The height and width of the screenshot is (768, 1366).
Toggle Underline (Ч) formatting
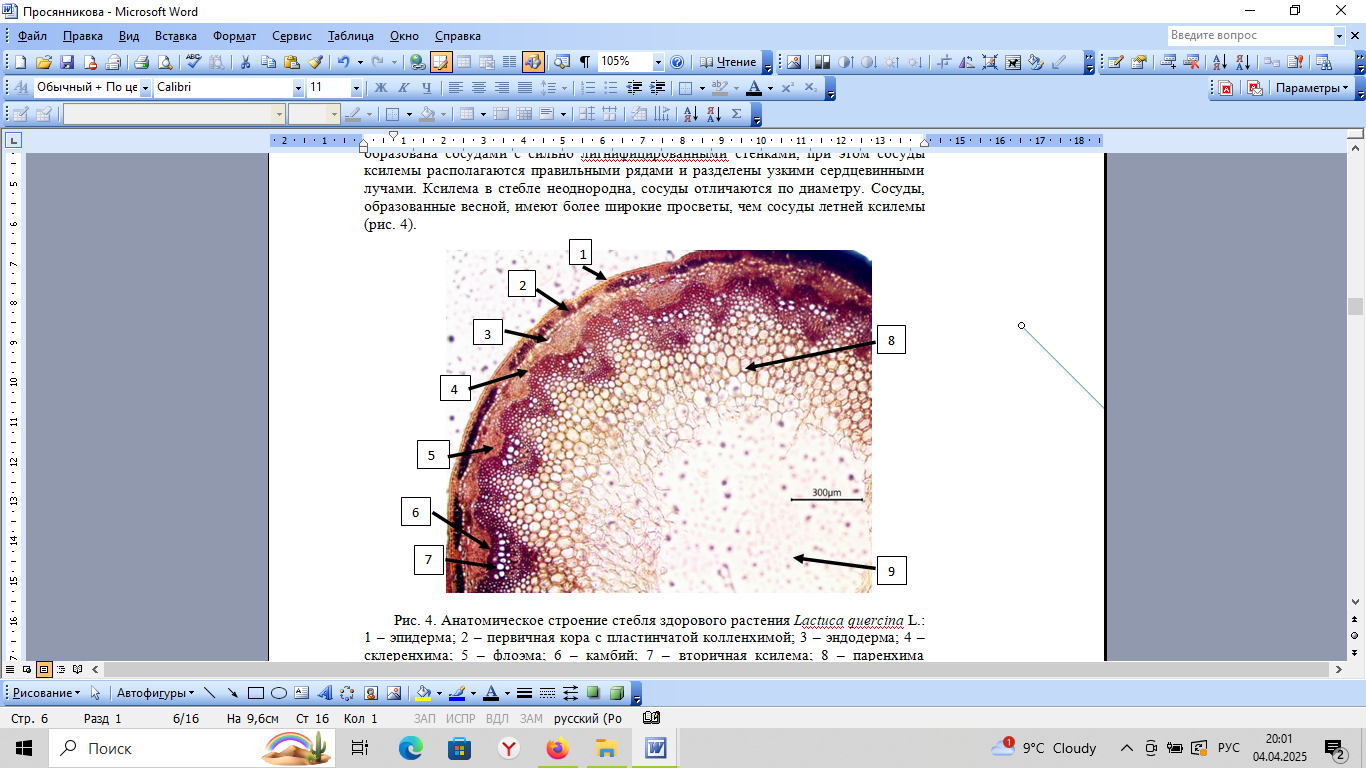pos(426,88)
